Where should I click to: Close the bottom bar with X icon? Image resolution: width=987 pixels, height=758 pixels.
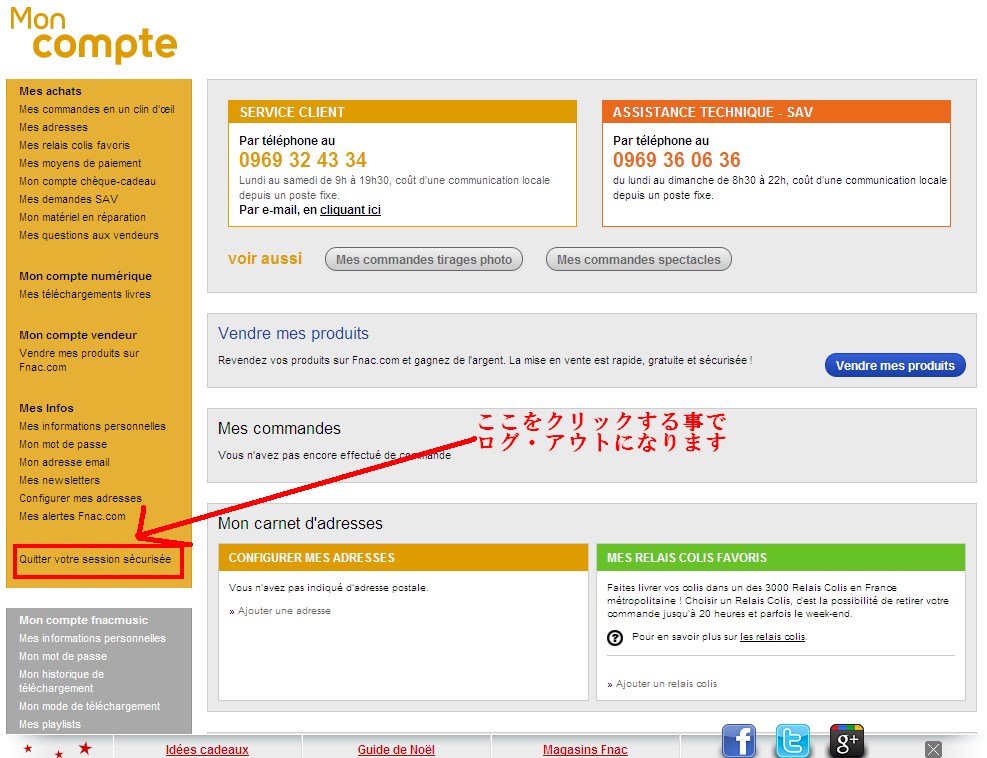pyautogui.click(x=933, y=749)
